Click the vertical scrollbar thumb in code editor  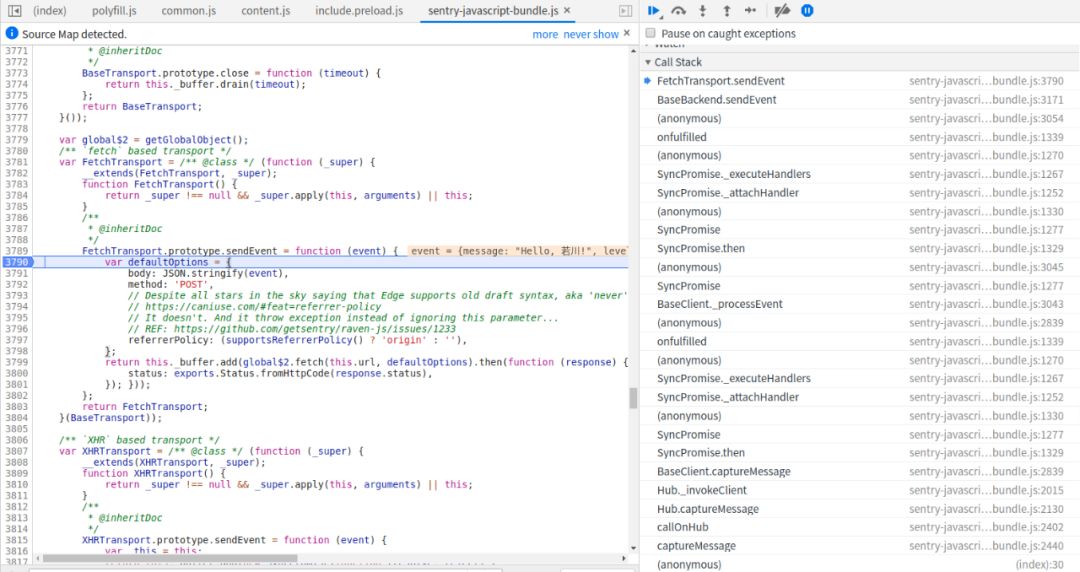(x=633, y=398)
